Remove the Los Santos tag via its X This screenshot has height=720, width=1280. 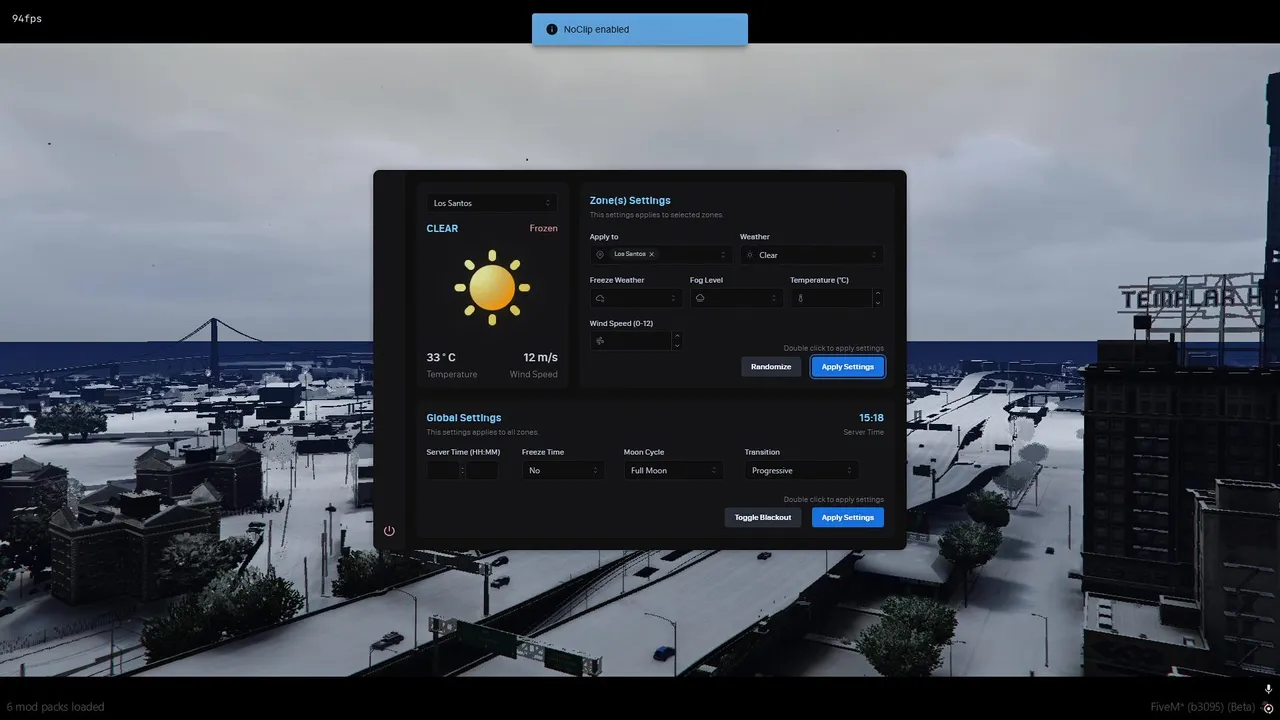(x=651, y=254)
